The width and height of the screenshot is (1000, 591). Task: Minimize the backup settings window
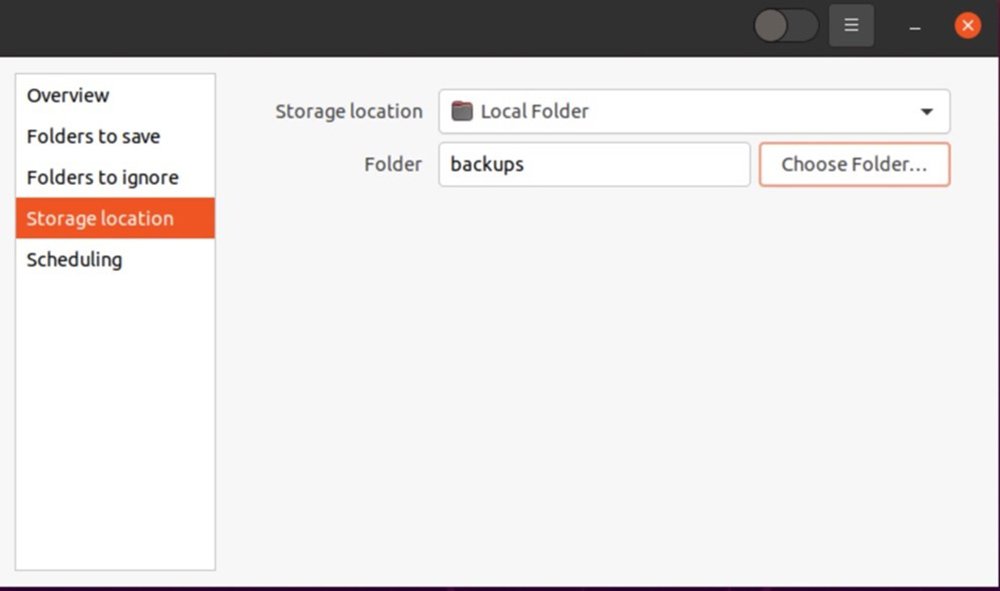click(x=914, y=27)
